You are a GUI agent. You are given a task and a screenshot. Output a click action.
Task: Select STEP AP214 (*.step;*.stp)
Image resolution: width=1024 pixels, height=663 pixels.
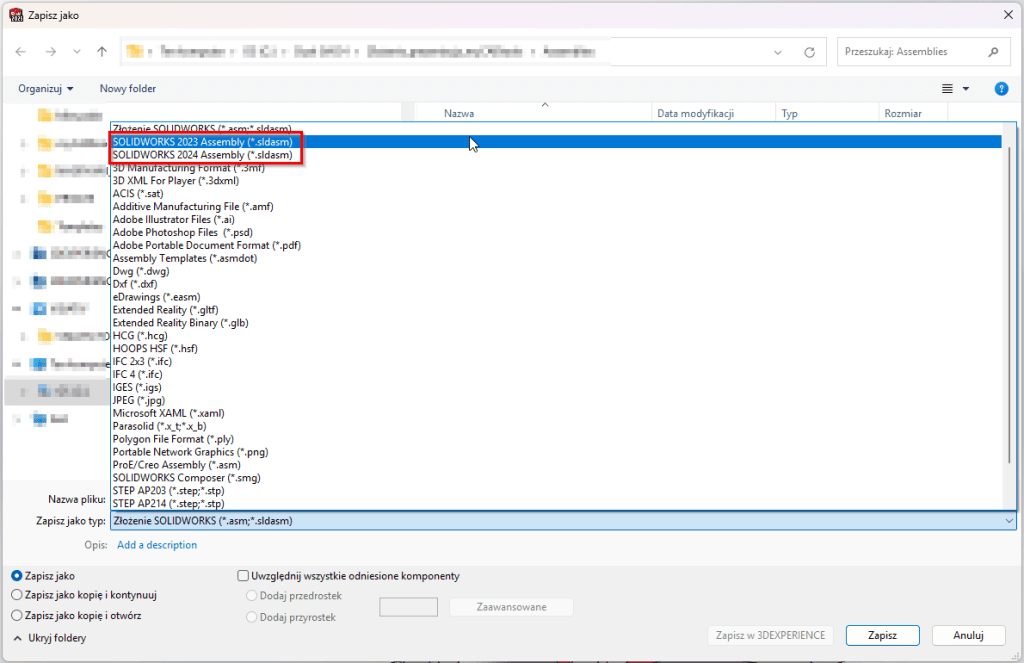[556, 504]
